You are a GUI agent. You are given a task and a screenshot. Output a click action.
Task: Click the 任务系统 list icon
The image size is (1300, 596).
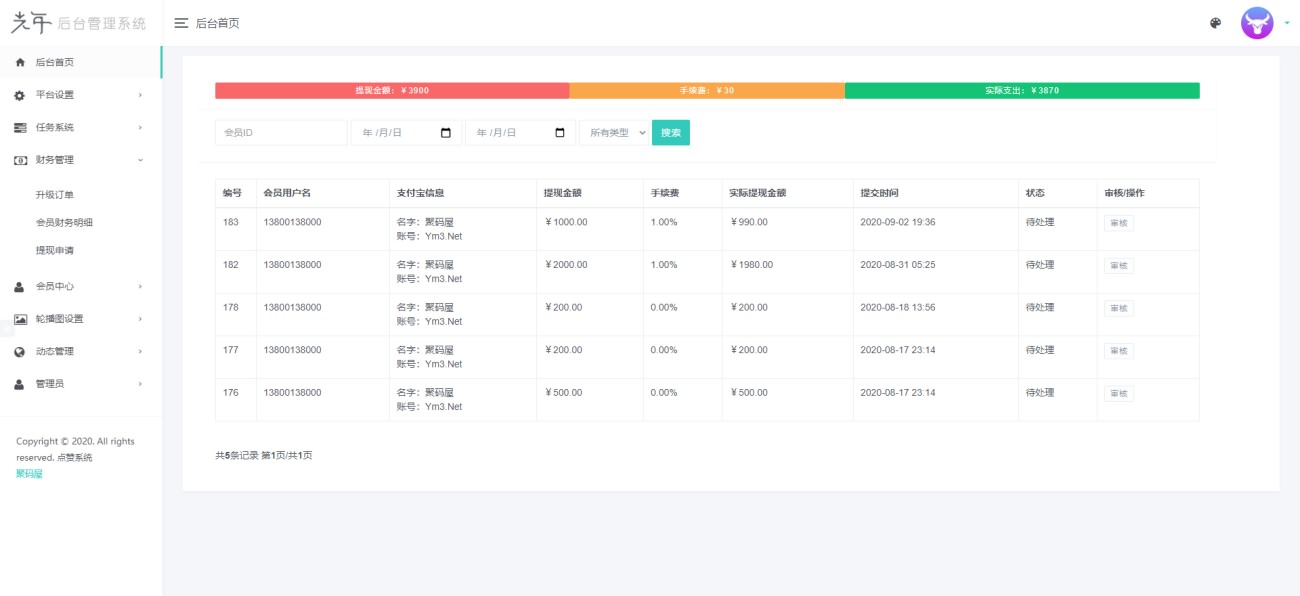pyautogui.click(x=20, y=128)
